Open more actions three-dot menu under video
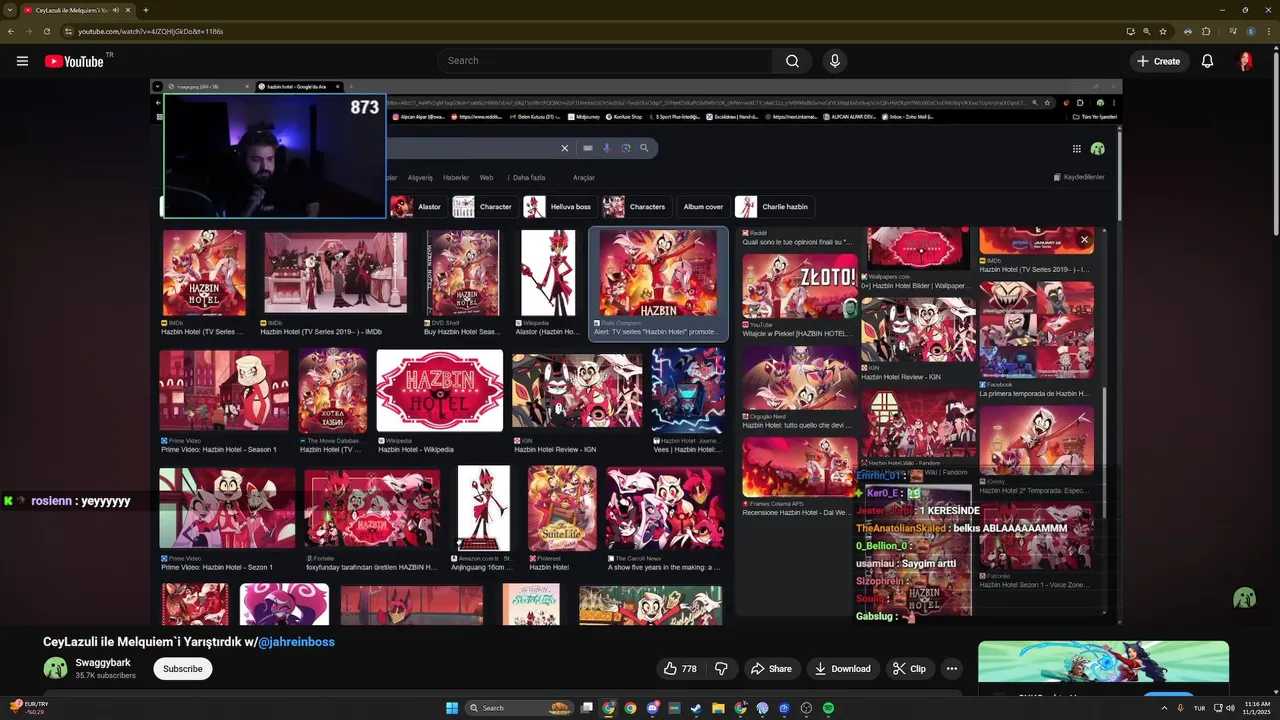Screen dimensions: 1280x720 tap(952, 669)
